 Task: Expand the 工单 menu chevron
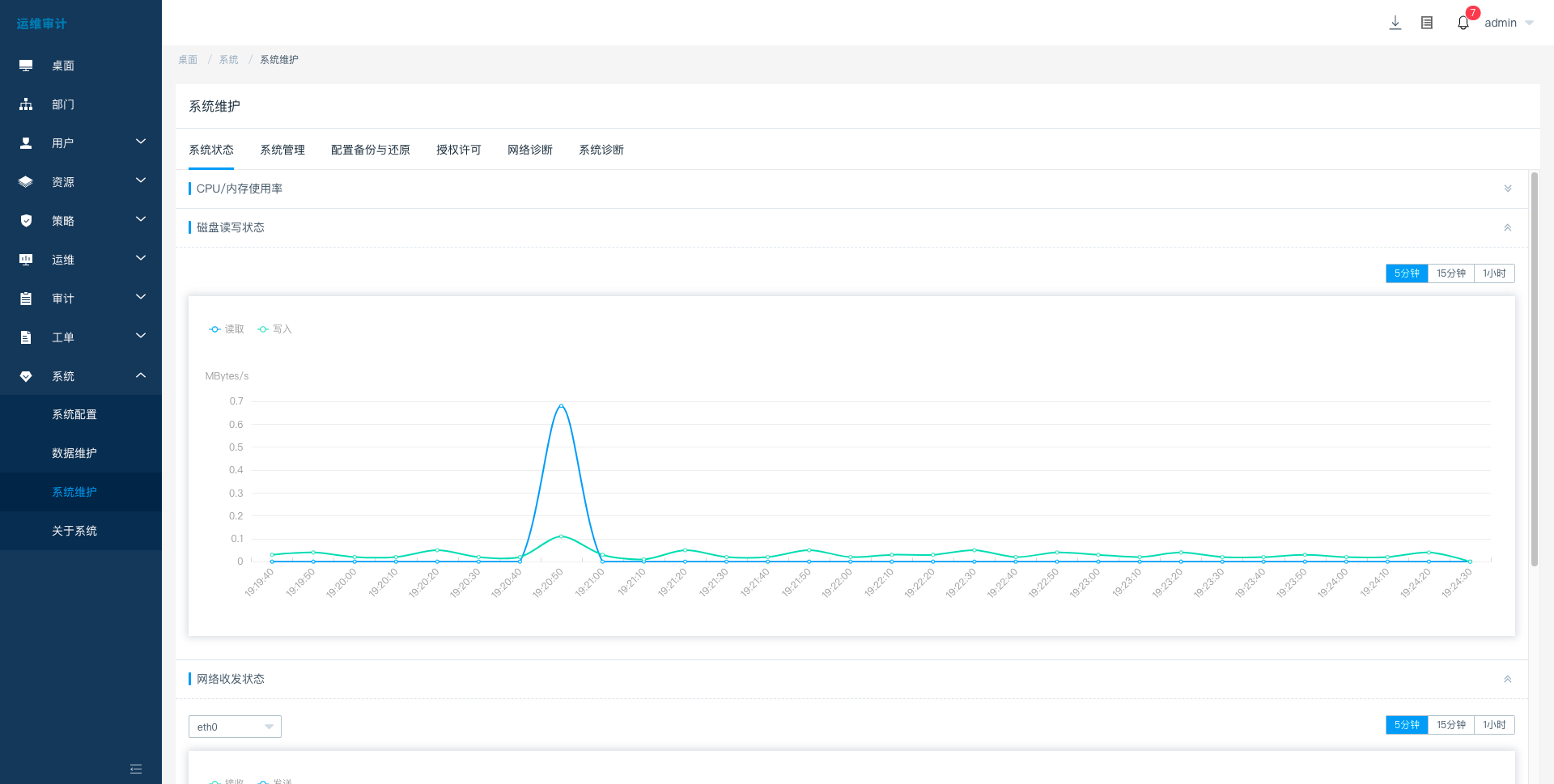(x=141, y=336)
